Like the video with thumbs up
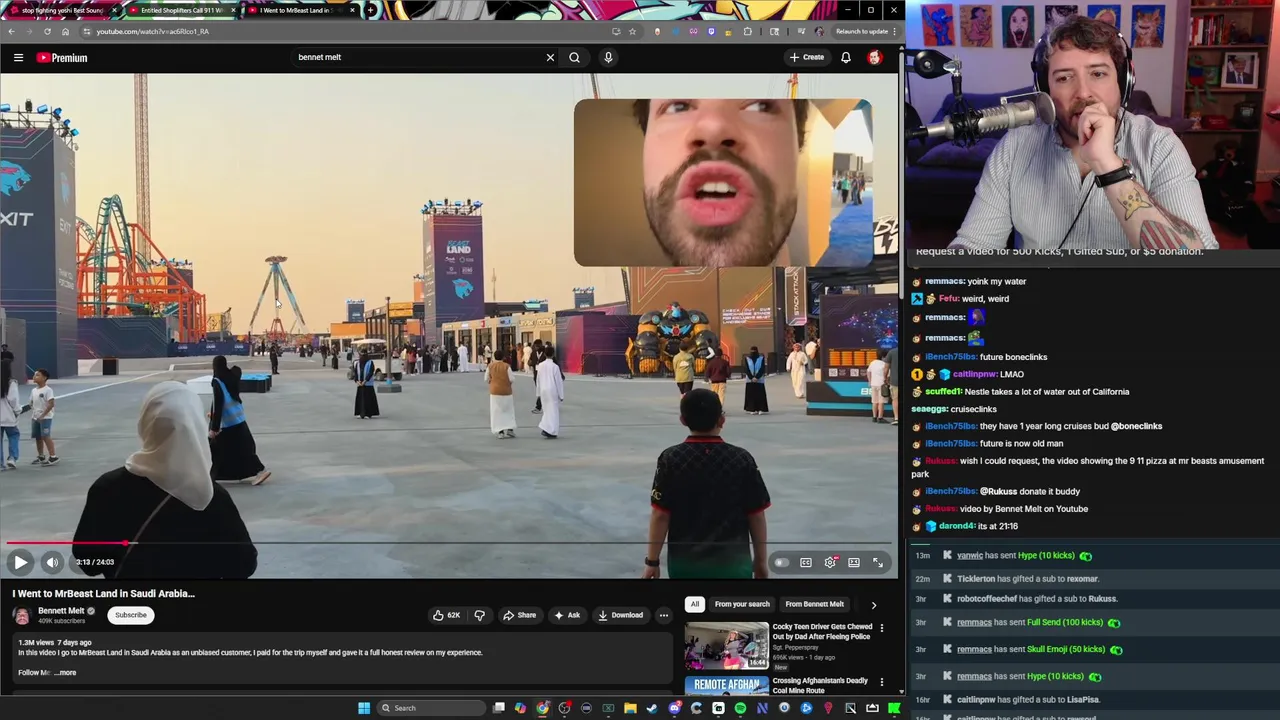The image size is (1280, 720). pos(446,615)
